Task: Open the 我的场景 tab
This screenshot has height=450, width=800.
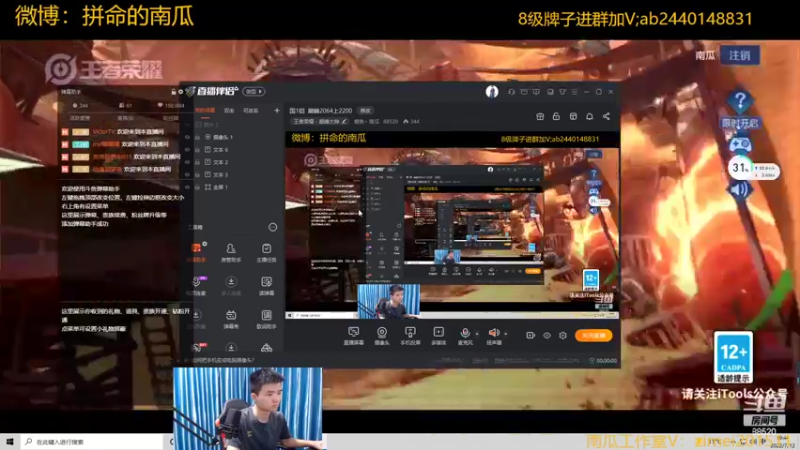Action: 205,110
